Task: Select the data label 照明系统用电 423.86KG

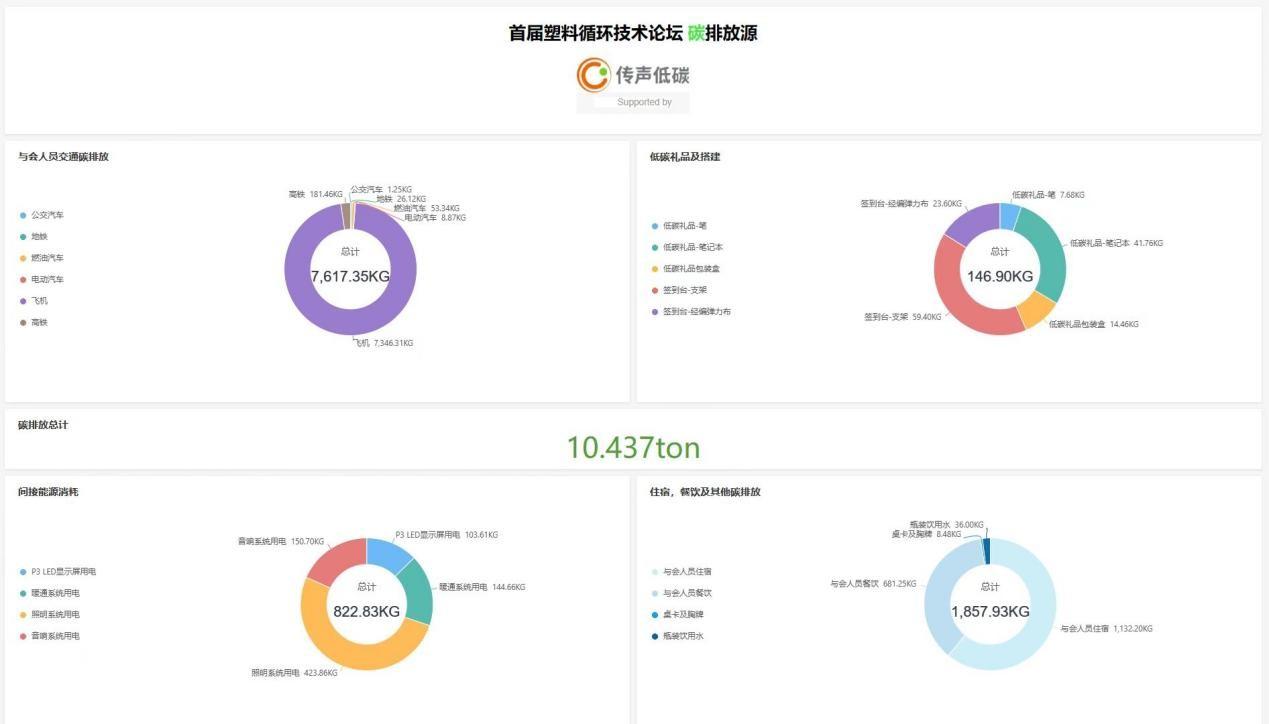Action: tap(294, 673)
